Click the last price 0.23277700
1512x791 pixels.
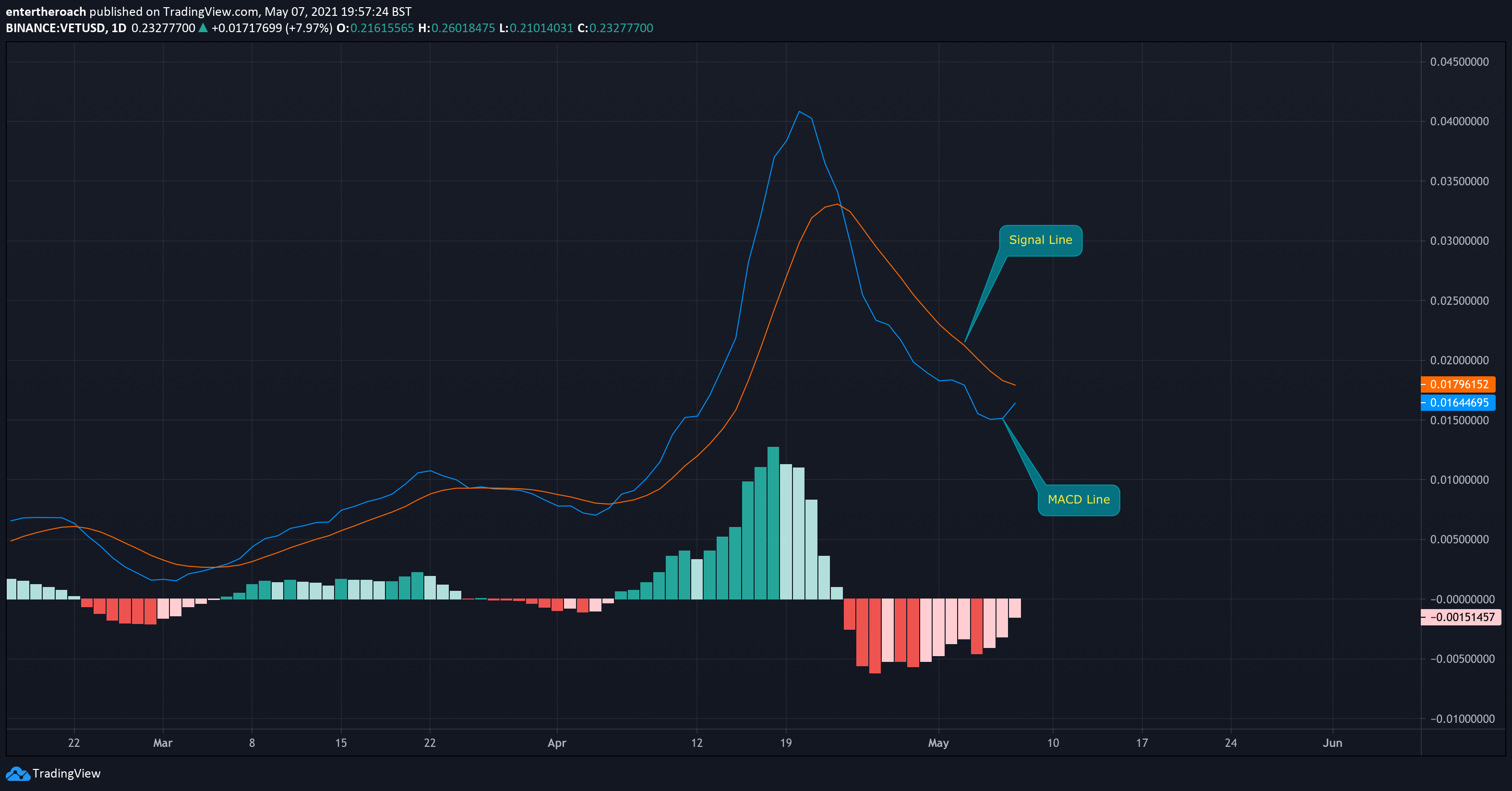(163, 28)
